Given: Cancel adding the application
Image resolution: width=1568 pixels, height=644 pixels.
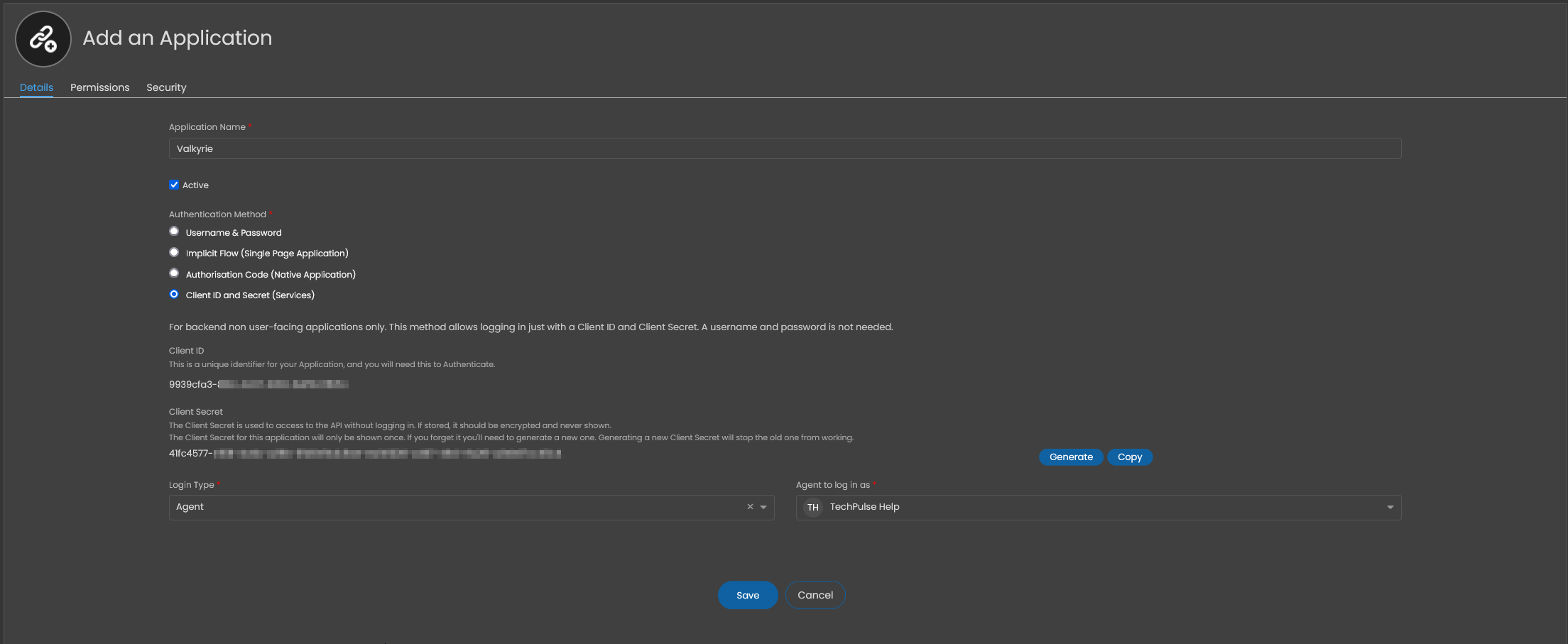Looking at the screenshot, I should click(815, 595).
